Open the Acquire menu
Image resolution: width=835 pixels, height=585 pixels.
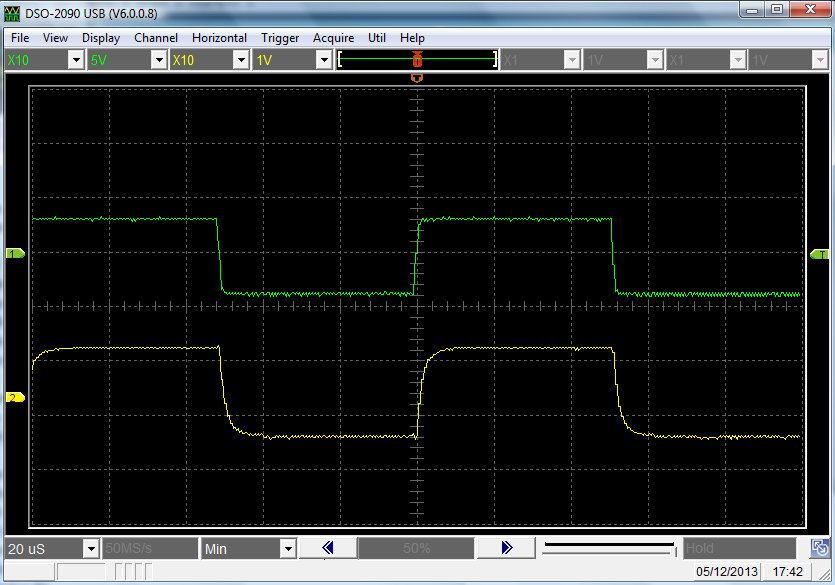click(x=333, y=38)
